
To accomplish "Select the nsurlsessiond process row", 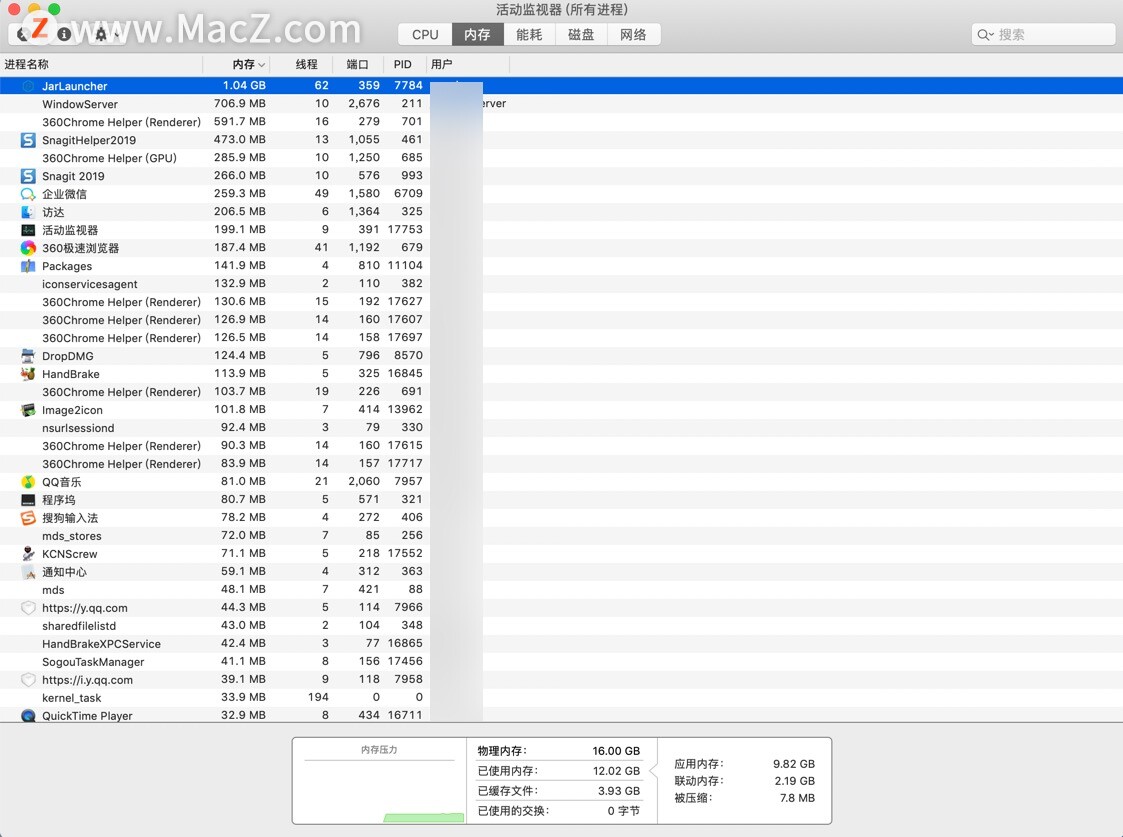I will (x=562, y=427).
